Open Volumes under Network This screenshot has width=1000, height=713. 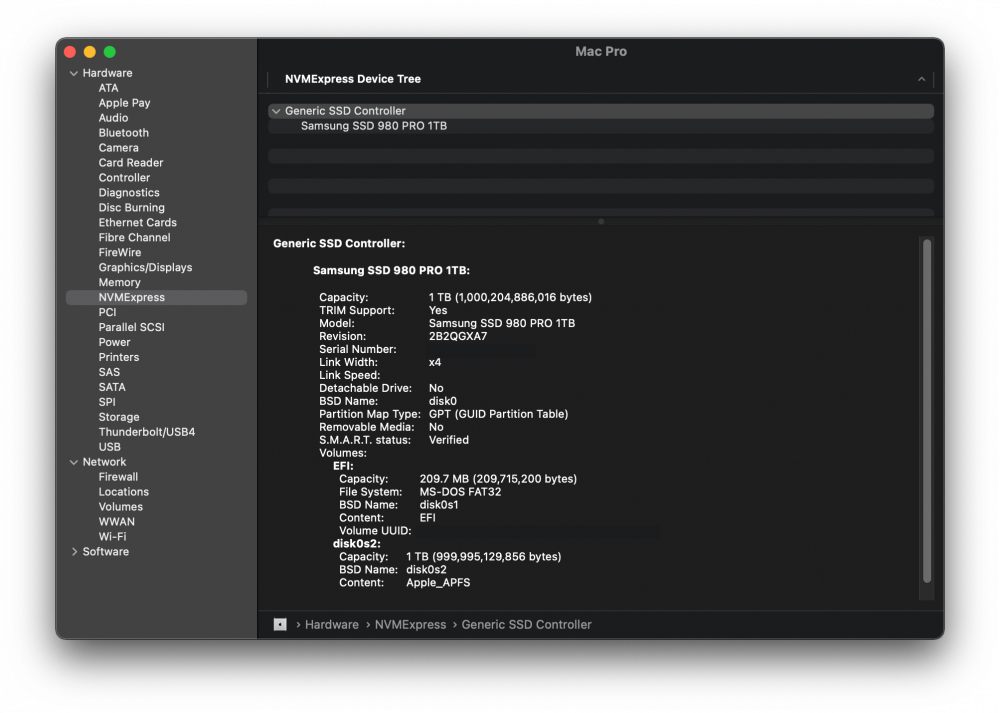[121, 507]
